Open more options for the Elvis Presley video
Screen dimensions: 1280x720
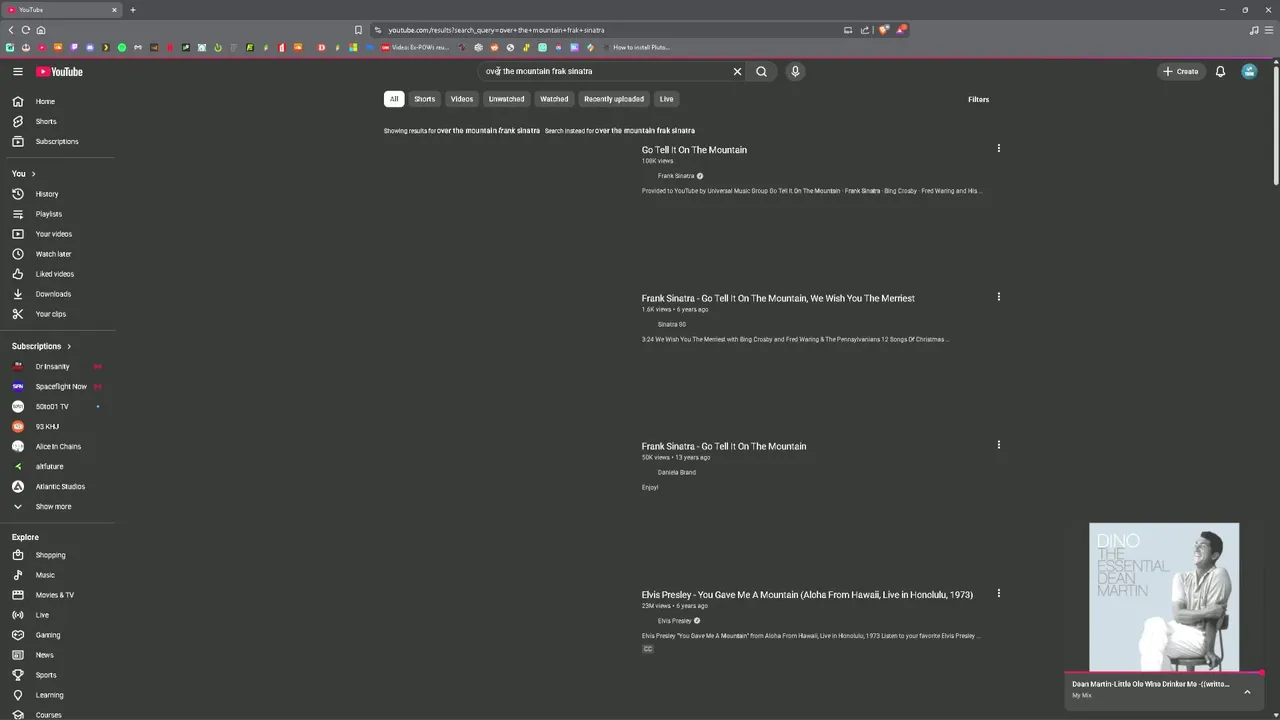coord(998,594)
